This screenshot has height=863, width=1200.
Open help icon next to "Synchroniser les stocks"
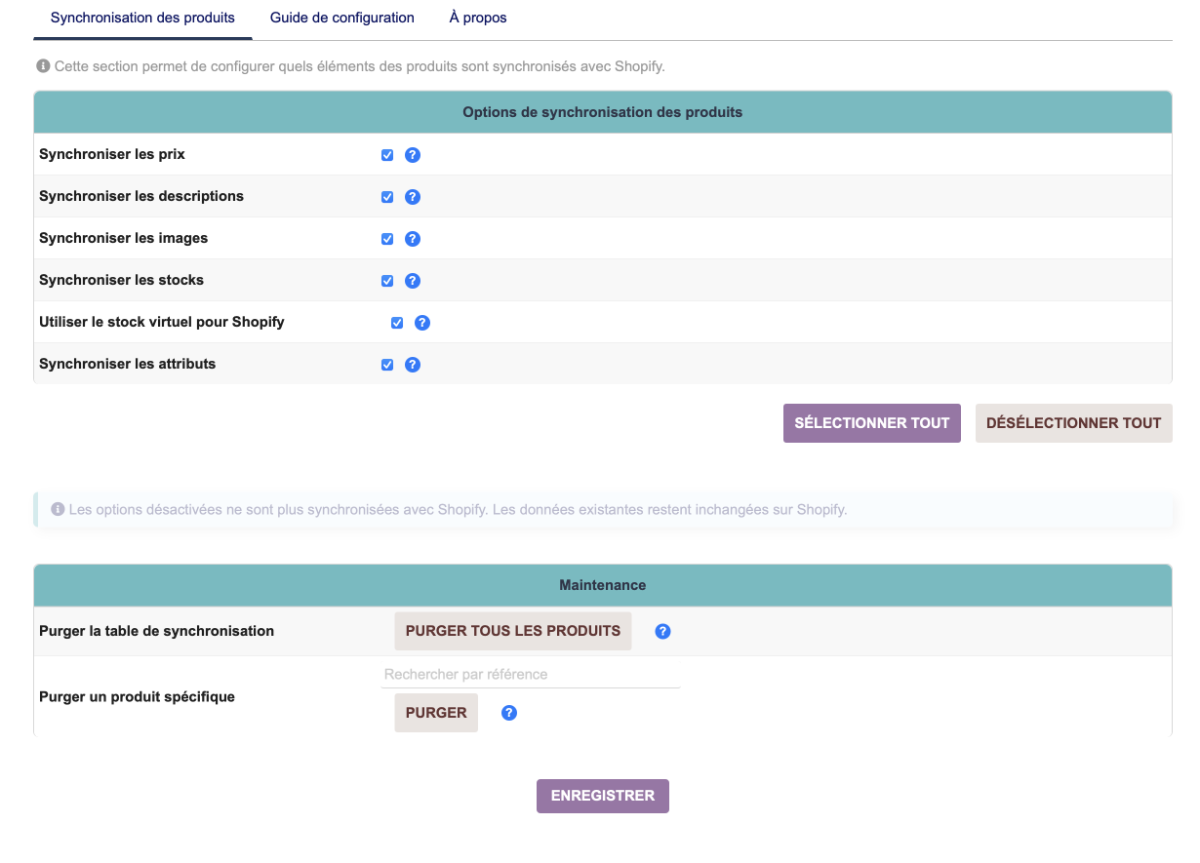click(413, 281)
